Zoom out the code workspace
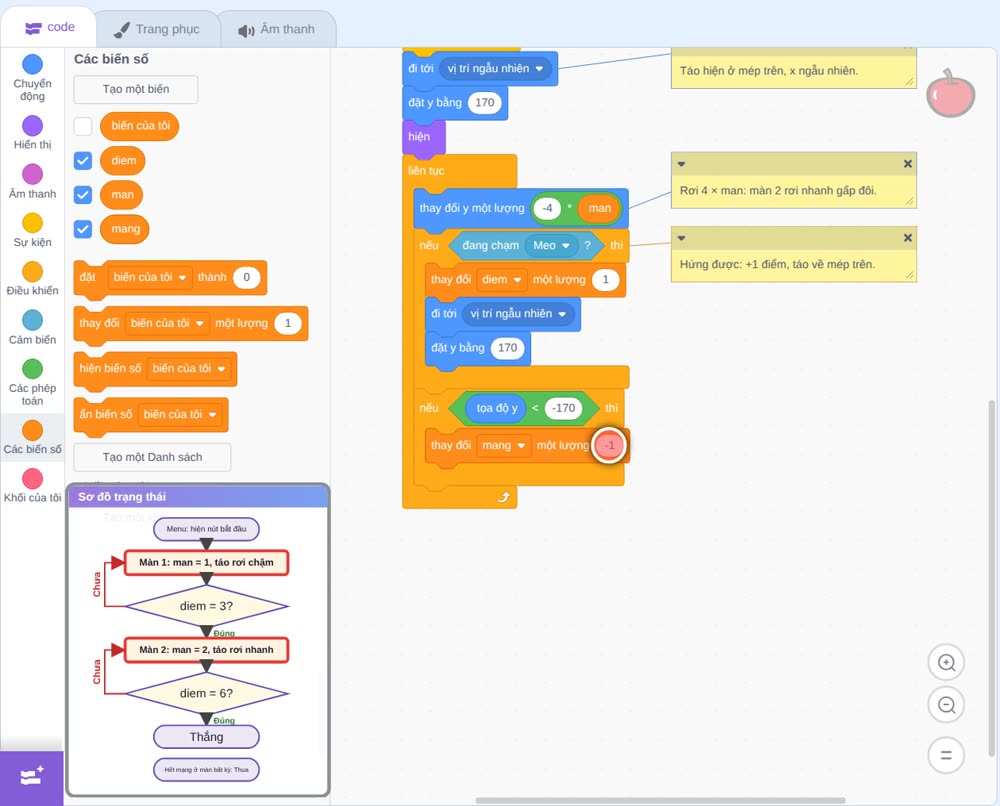This screenshot has width=1000, height=806. point(946,705)
